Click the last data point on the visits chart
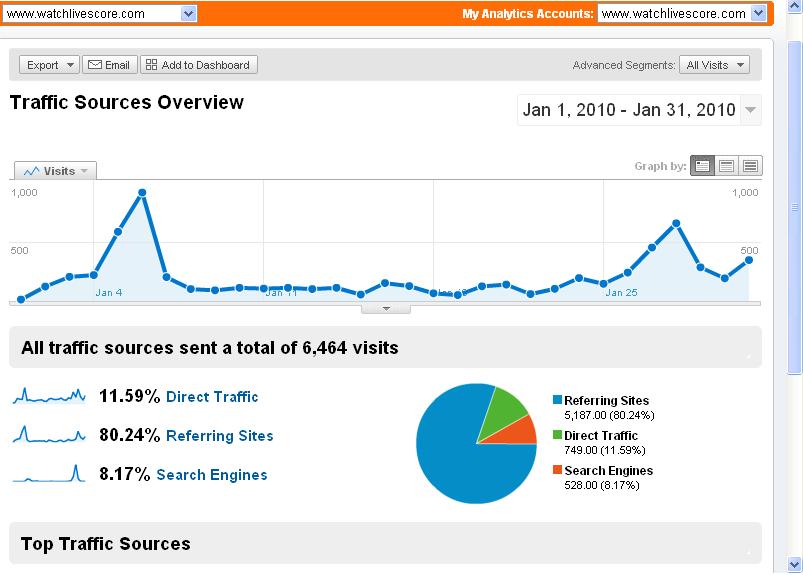803x575 pixels. coord(749,260)
